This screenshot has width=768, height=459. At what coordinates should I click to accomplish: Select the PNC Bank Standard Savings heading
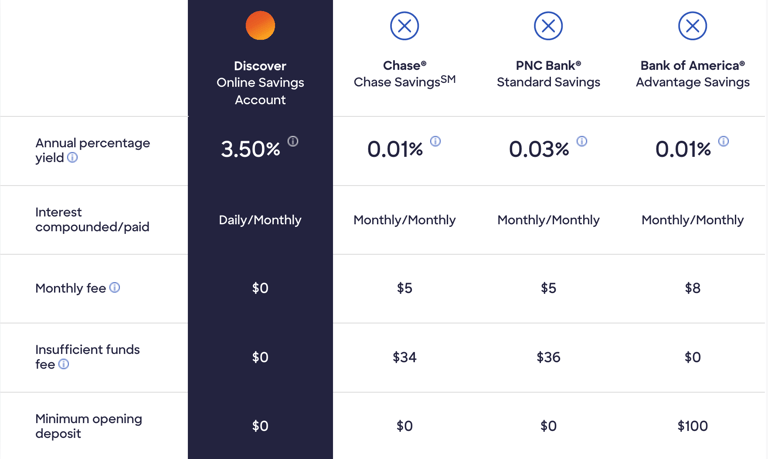tap(548, 74)
